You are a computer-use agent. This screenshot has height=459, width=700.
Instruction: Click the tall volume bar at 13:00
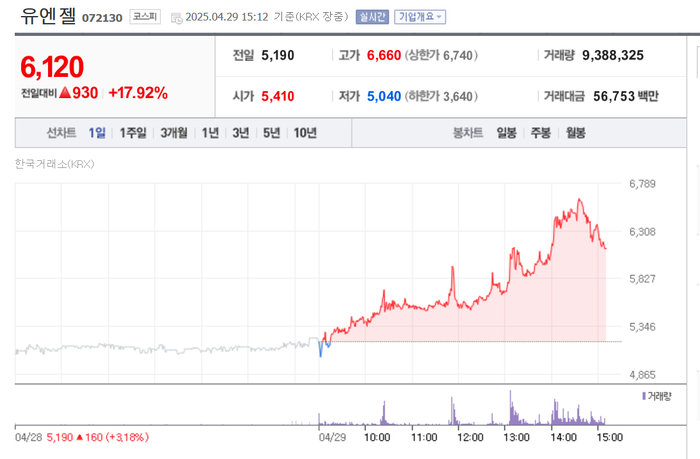coord(510,407)
